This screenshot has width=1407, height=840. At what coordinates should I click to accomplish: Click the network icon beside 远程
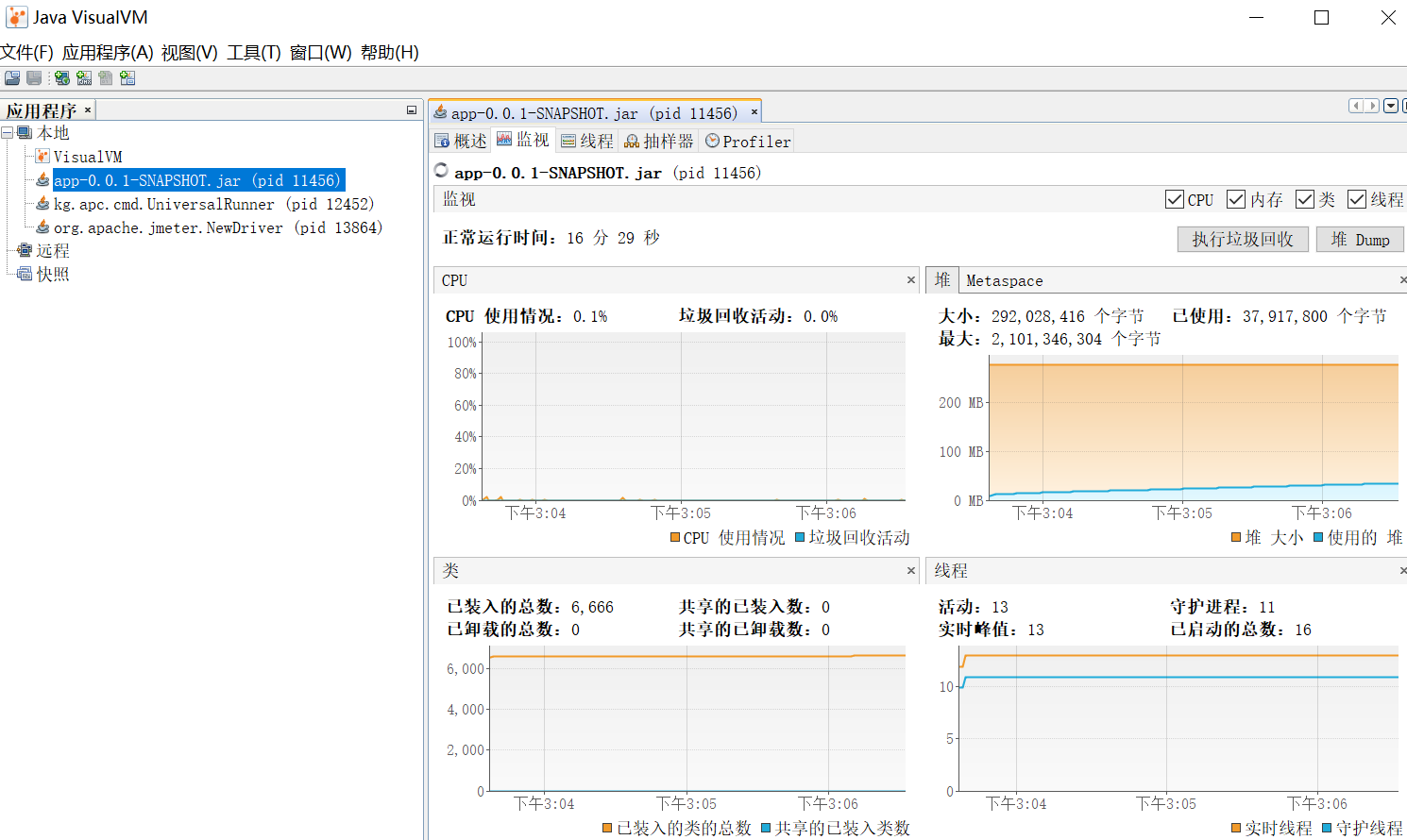point(25,250)
